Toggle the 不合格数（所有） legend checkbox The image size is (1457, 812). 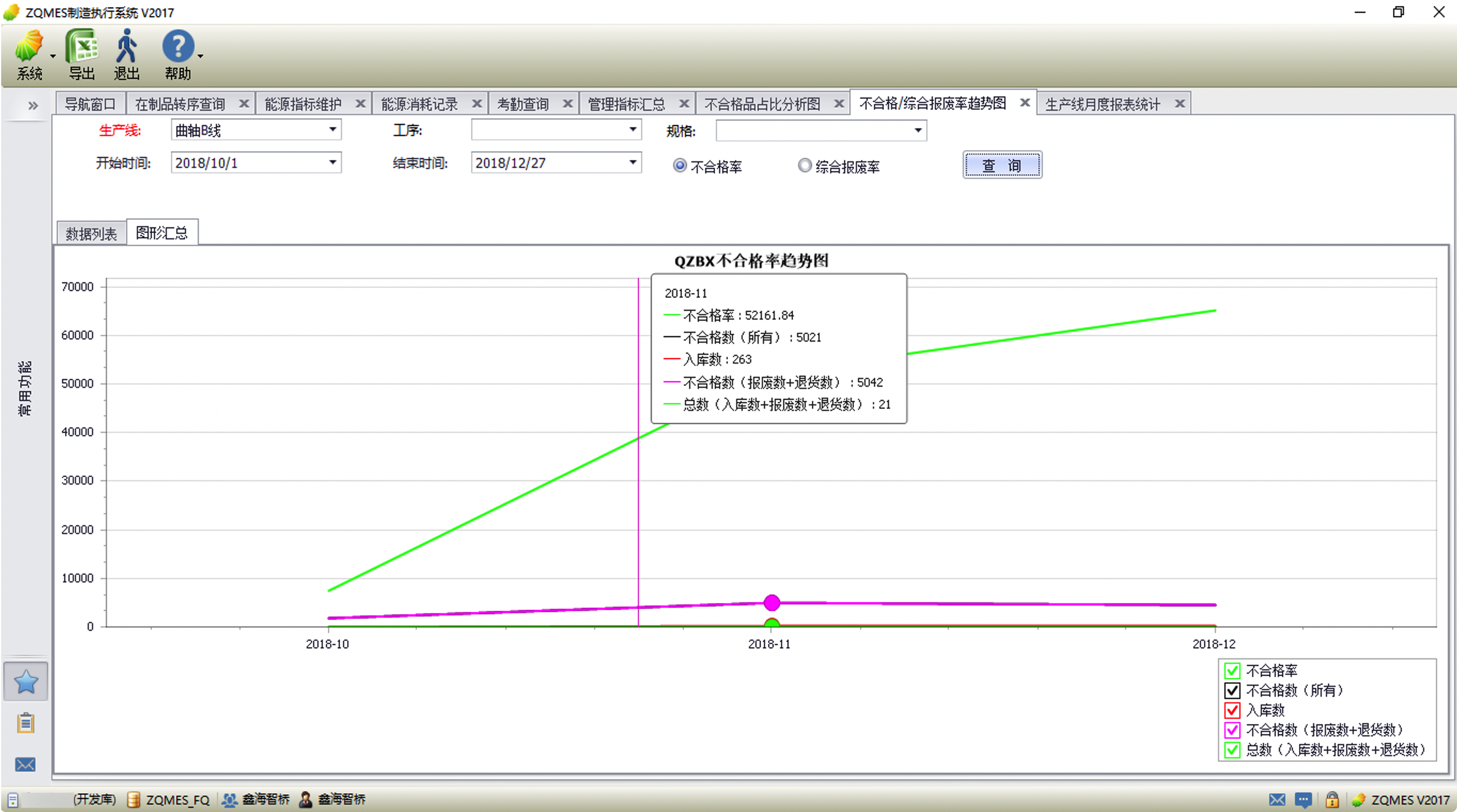click(1232, 690)
